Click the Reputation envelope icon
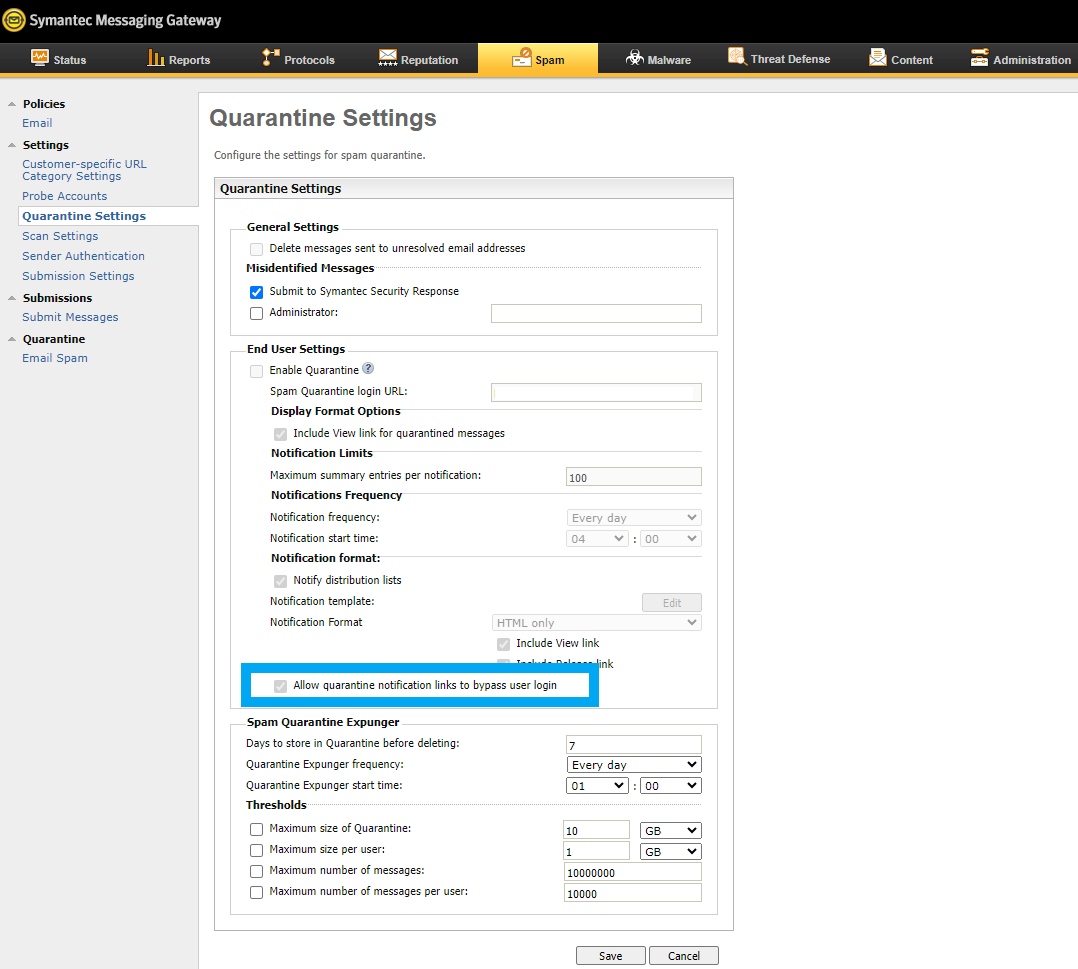 coord(388,58)
